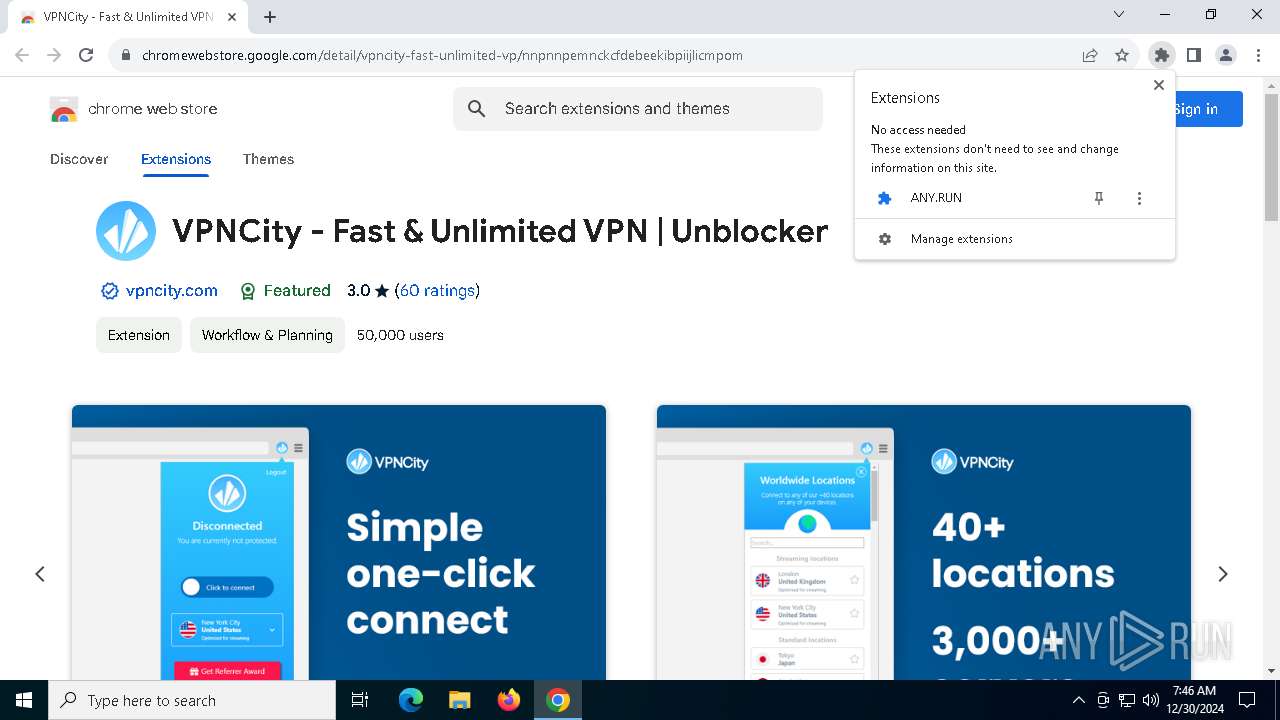
Task: Click the ANY.RUN puzzle piece icon
Action: [x=884, y=198]
